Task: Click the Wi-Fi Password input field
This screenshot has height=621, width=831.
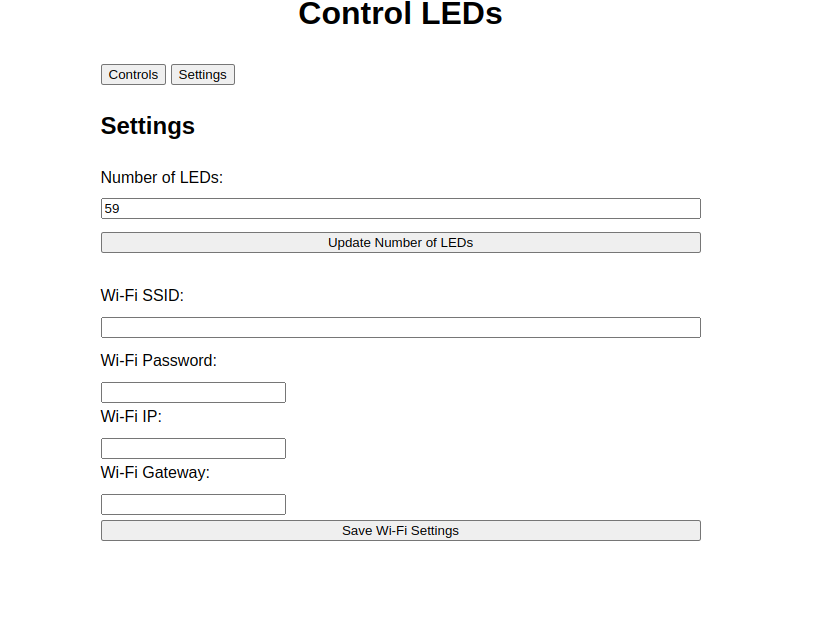Action: [193, 392]
